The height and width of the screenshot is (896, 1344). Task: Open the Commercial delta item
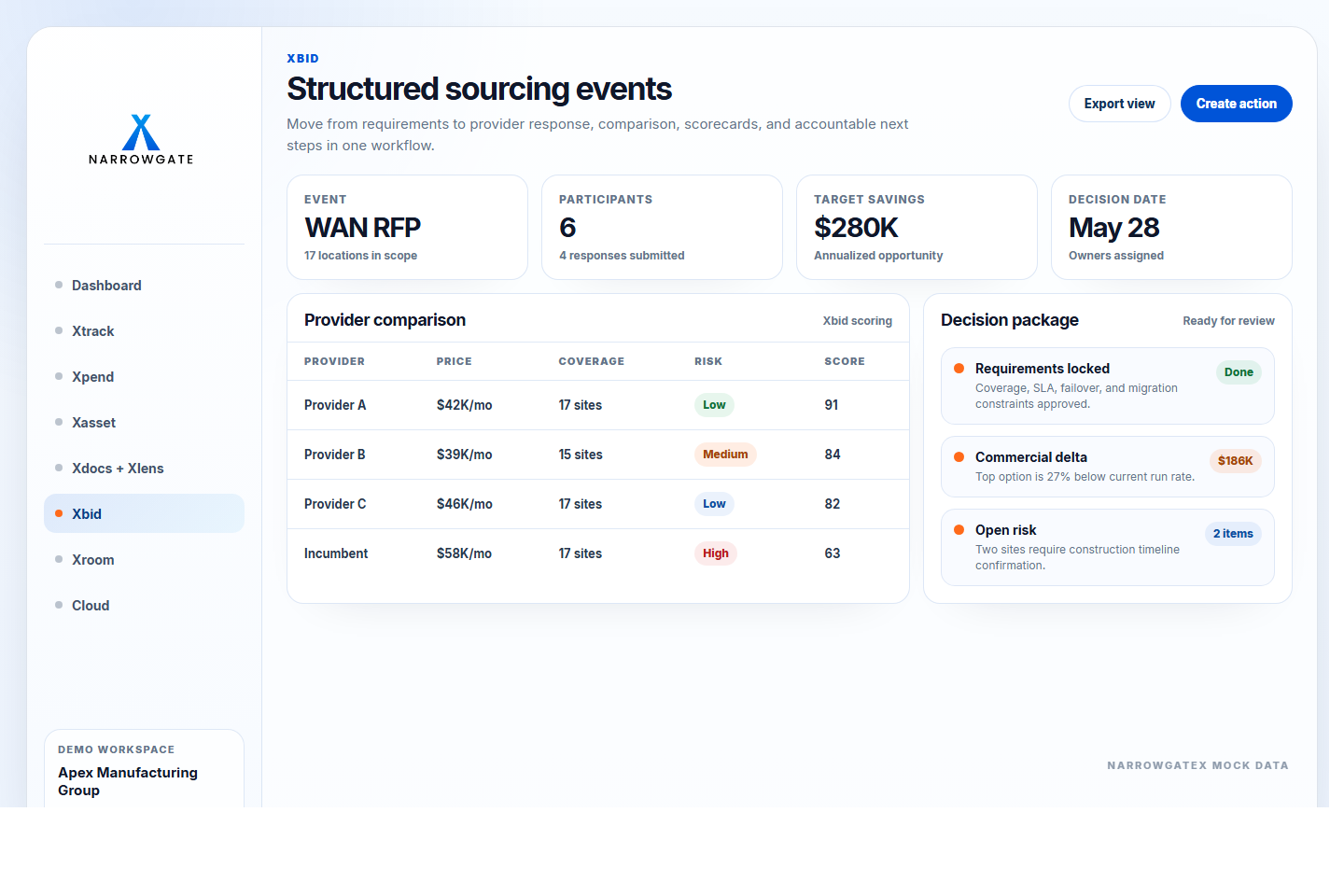(1108, 467)
